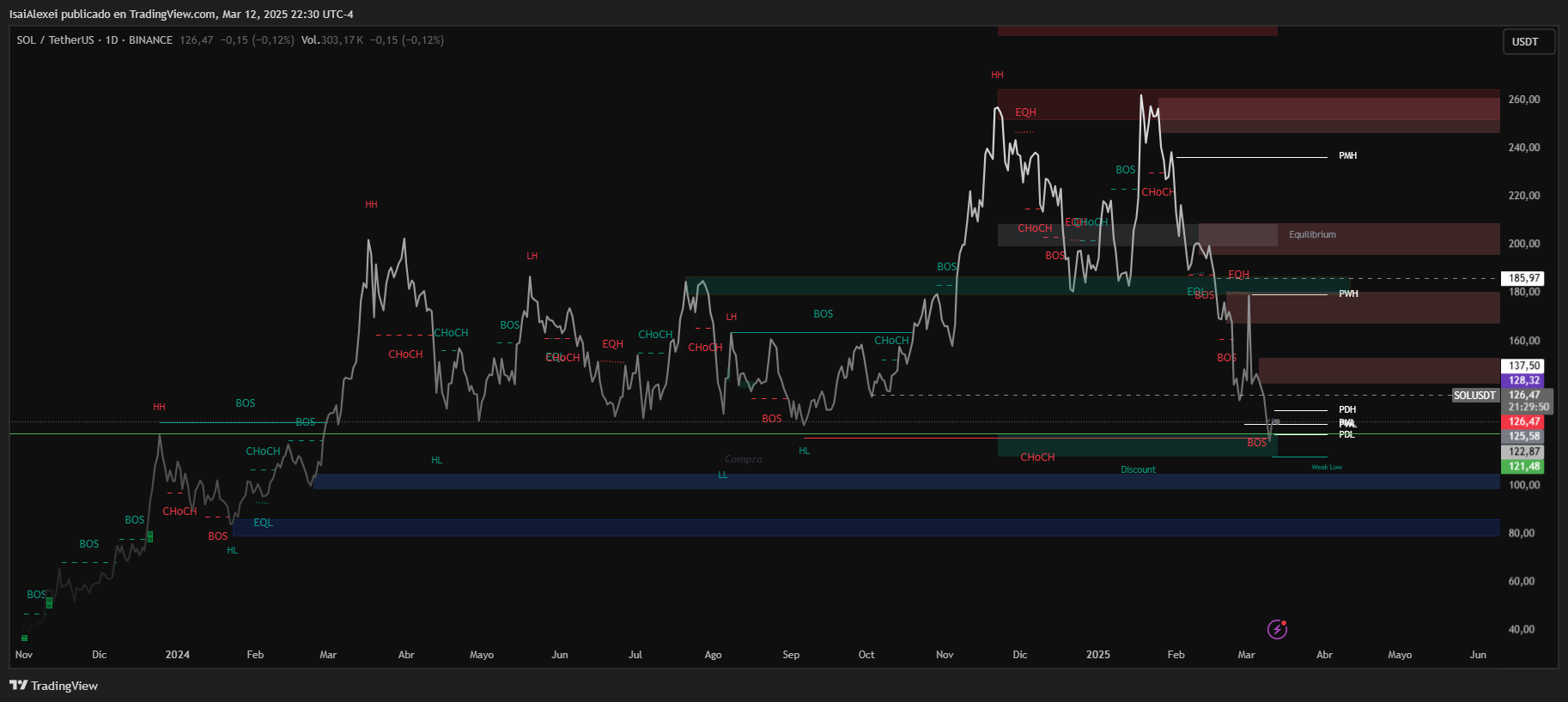Click the Weak Low label

(x=1327, y=467)
